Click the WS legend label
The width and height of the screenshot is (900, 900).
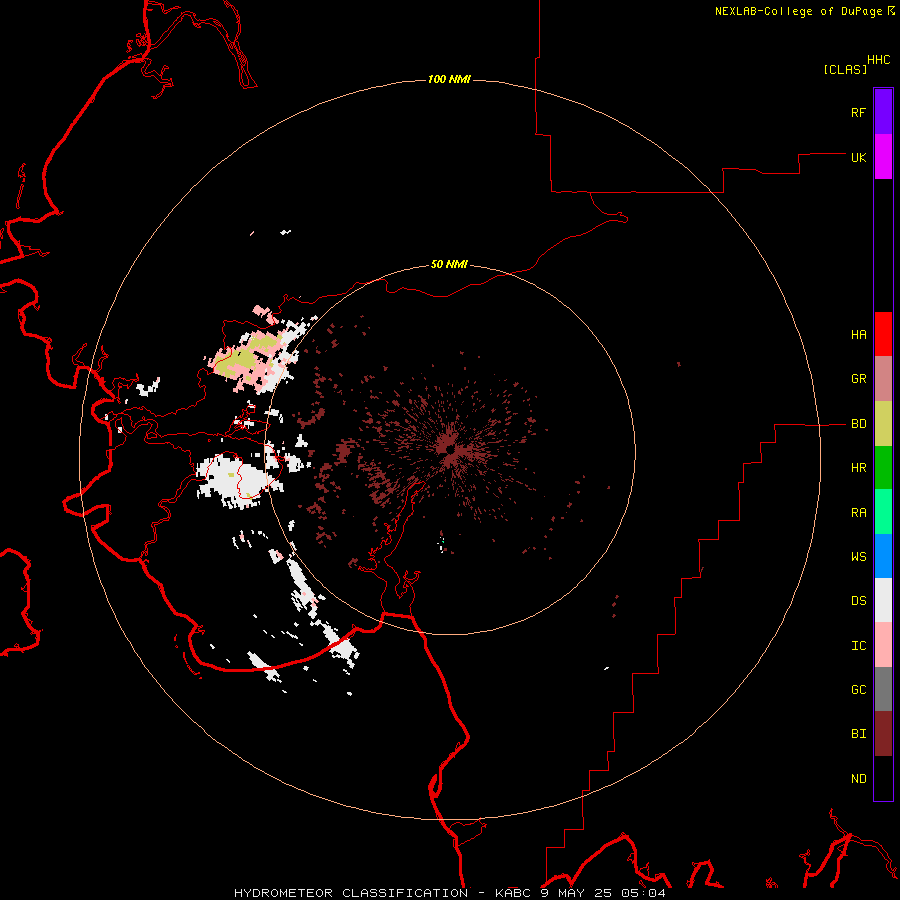coord(858,557)
